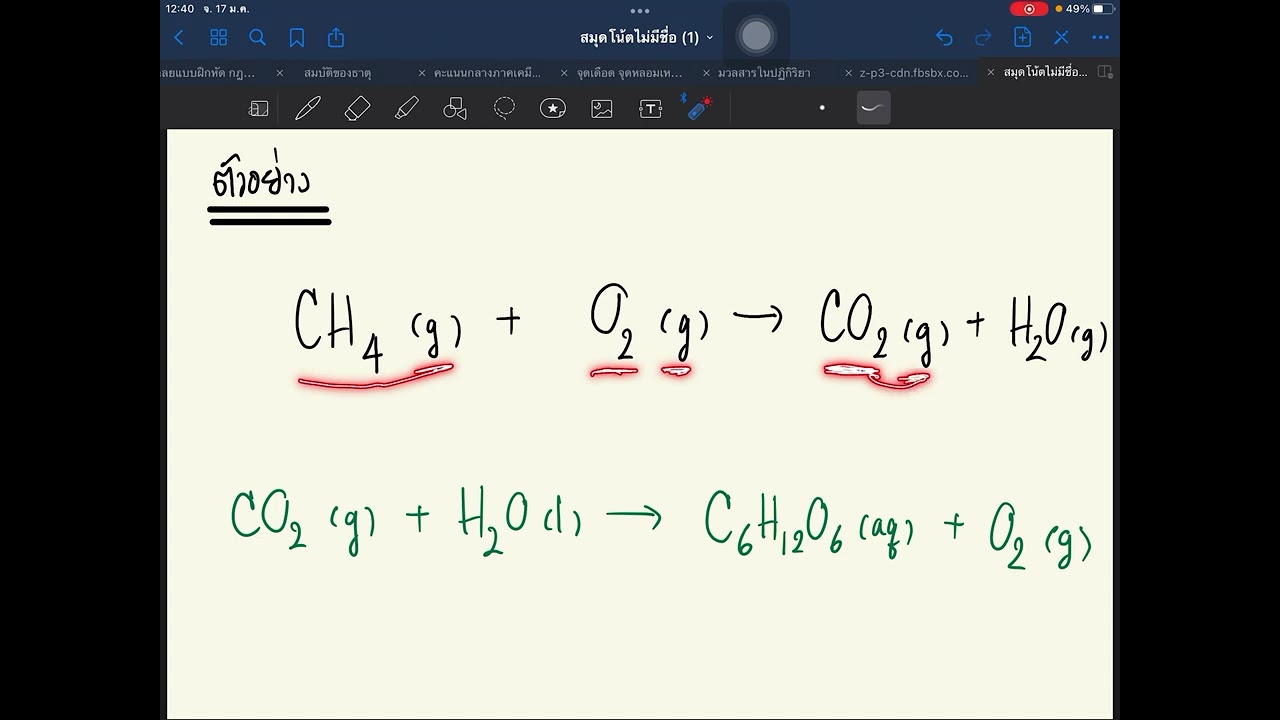1280x720 pixels.
Task: Toggle the zoom window tool
Action: coord(258,109)
